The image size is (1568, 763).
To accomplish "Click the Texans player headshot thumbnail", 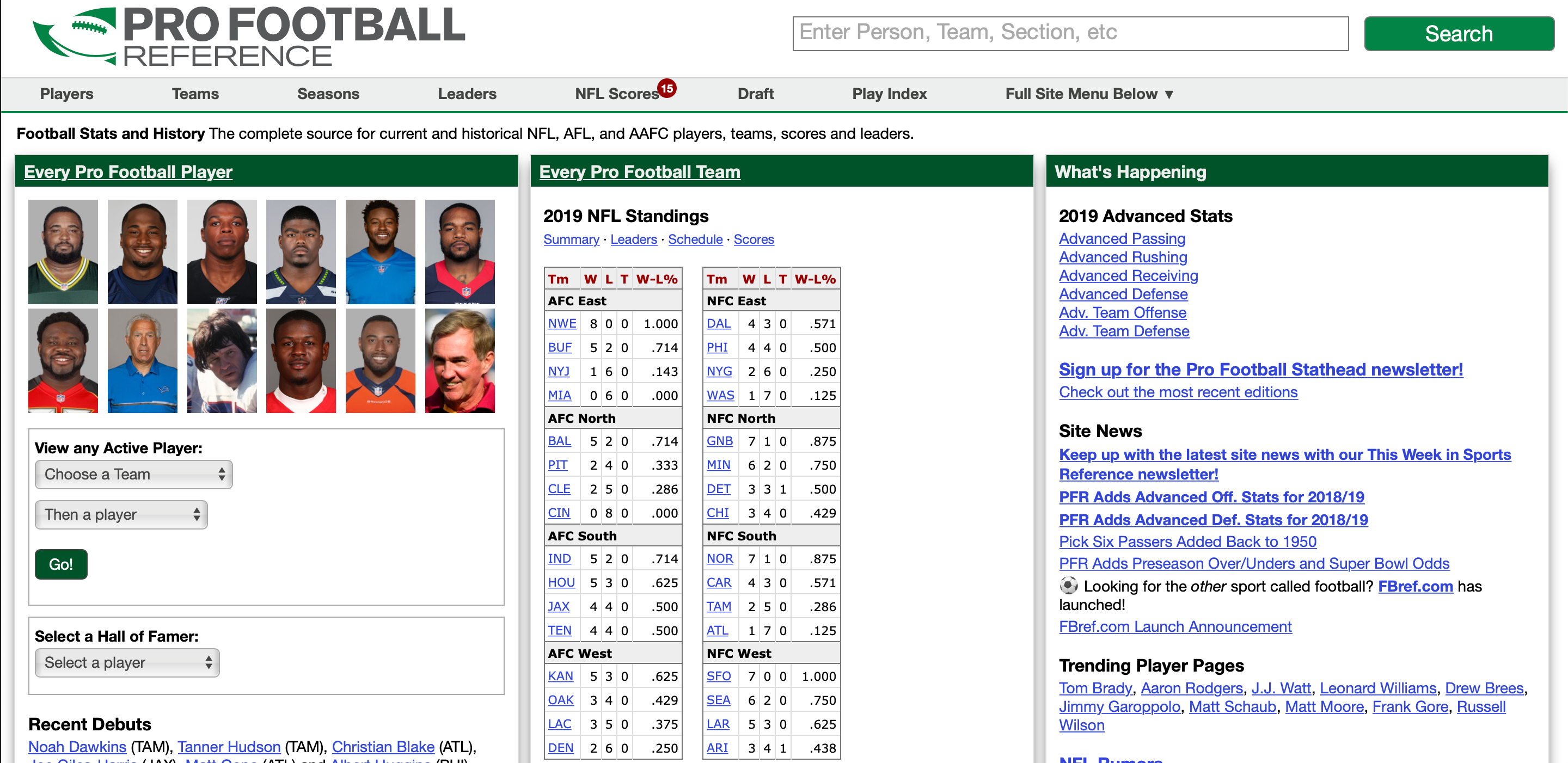I will 460,252.
